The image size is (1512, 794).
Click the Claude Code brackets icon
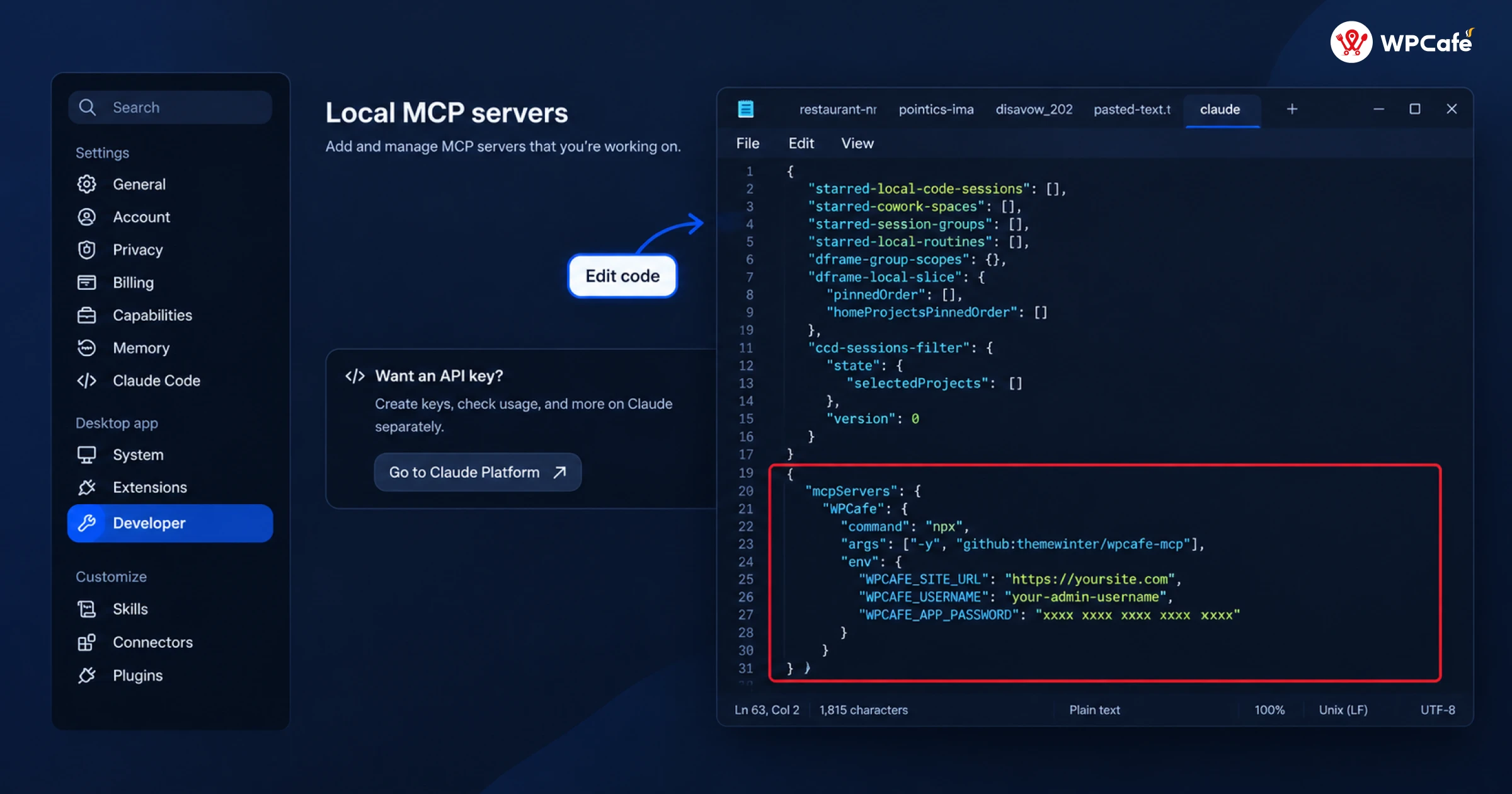86,381
